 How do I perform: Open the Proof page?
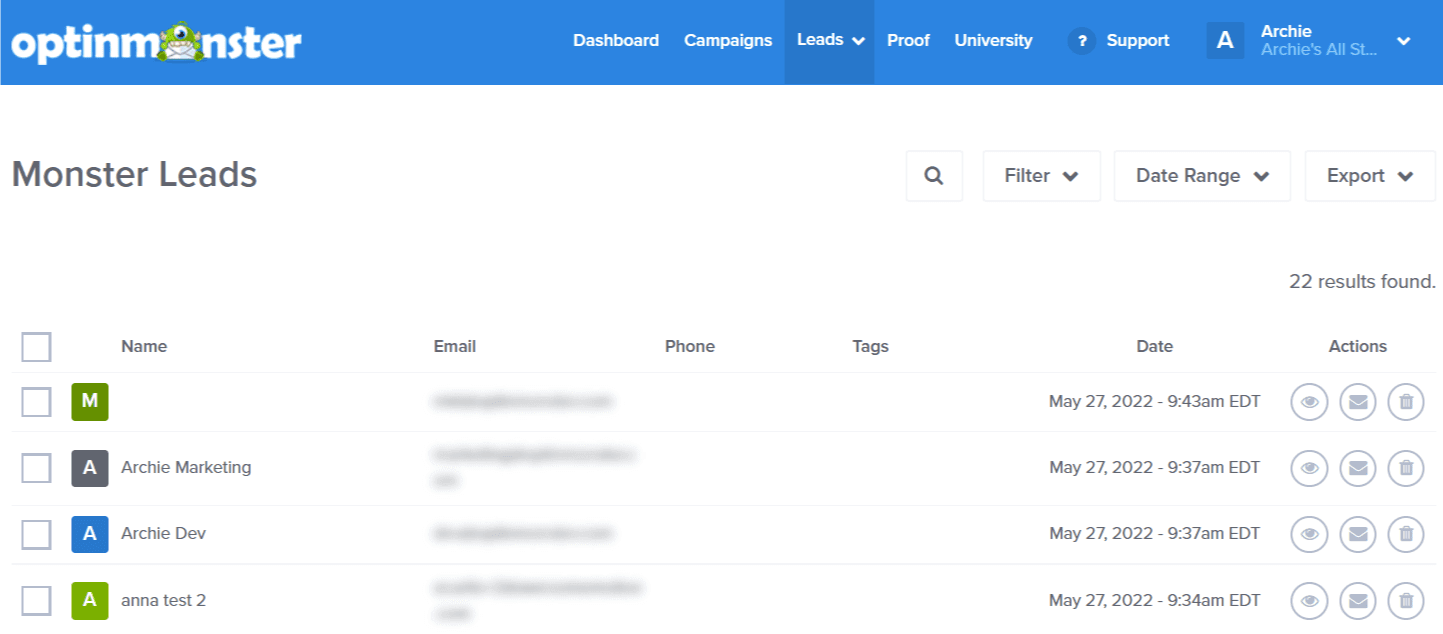908,40
